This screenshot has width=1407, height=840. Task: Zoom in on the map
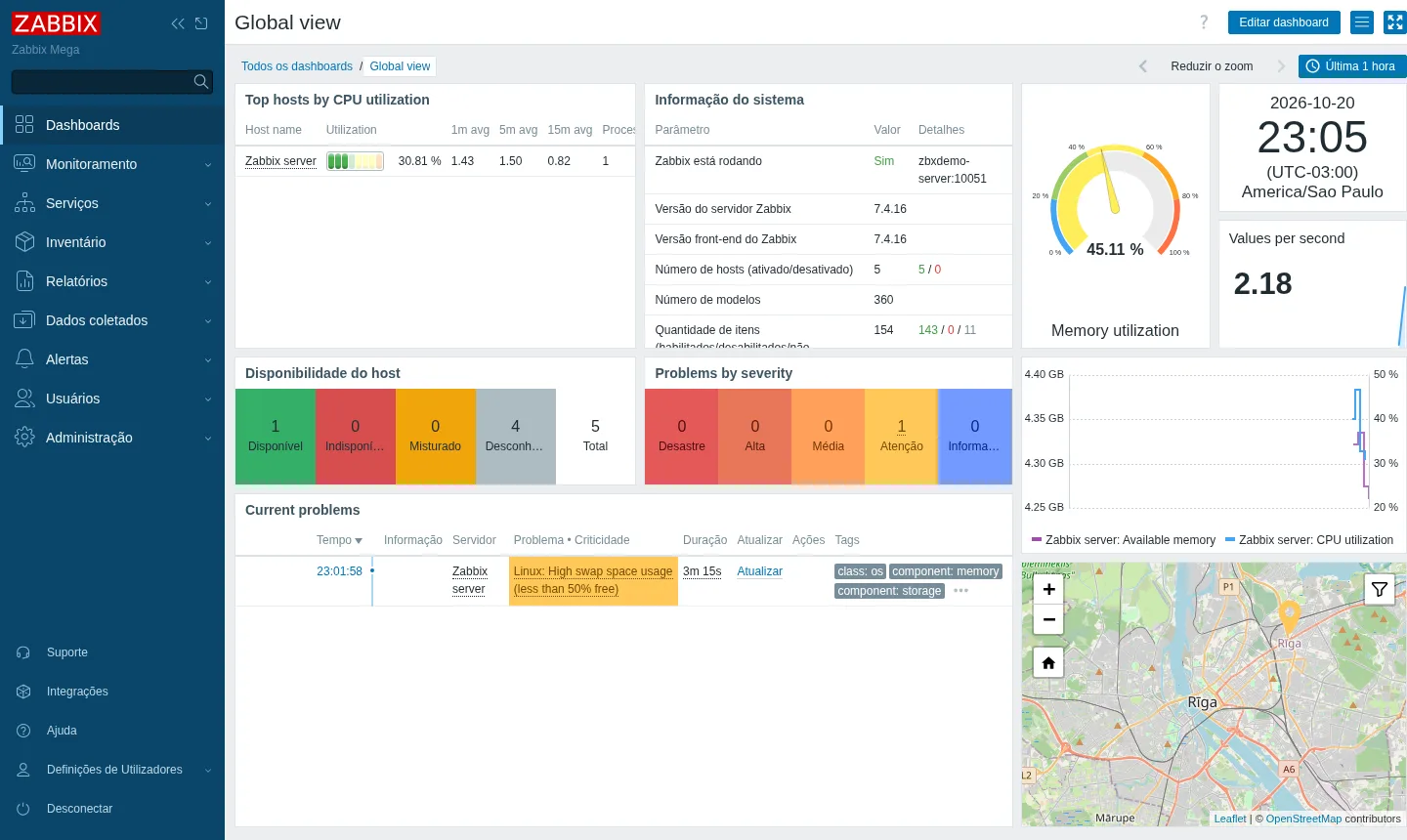pos(1048,589)
